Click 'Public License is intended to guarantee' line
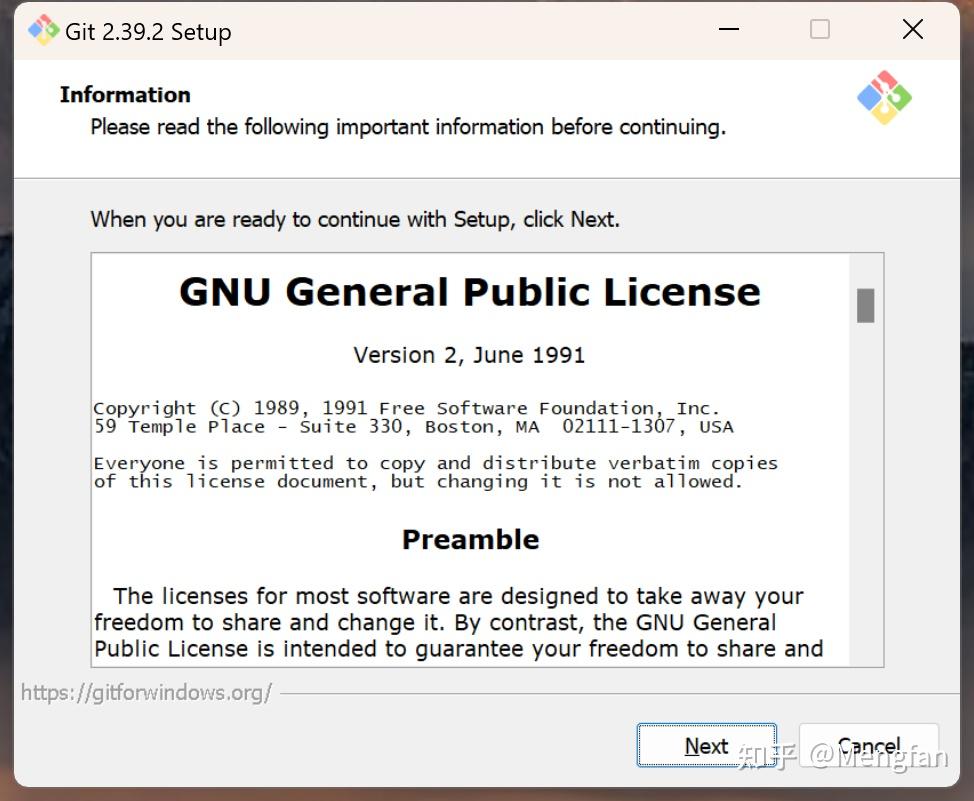Image resolution: width=974 pixels, height=801 pixels. 458,648
